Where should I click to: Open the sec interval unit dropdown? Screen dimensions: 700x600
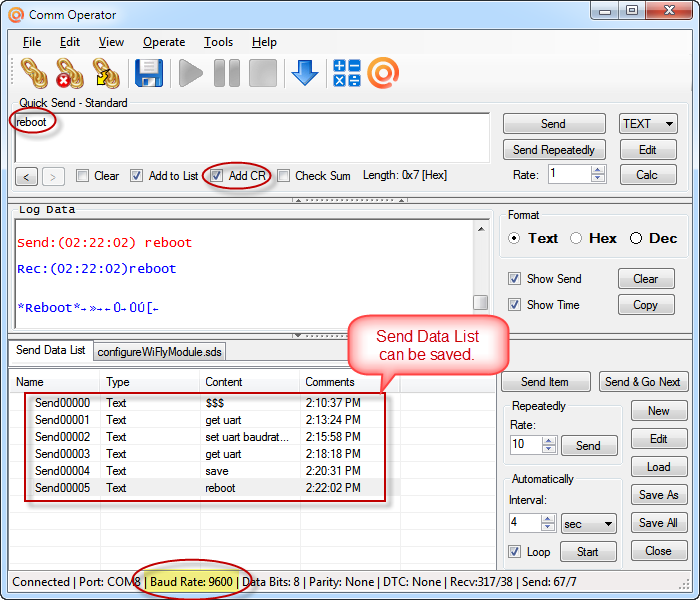[x=588, y=523]
